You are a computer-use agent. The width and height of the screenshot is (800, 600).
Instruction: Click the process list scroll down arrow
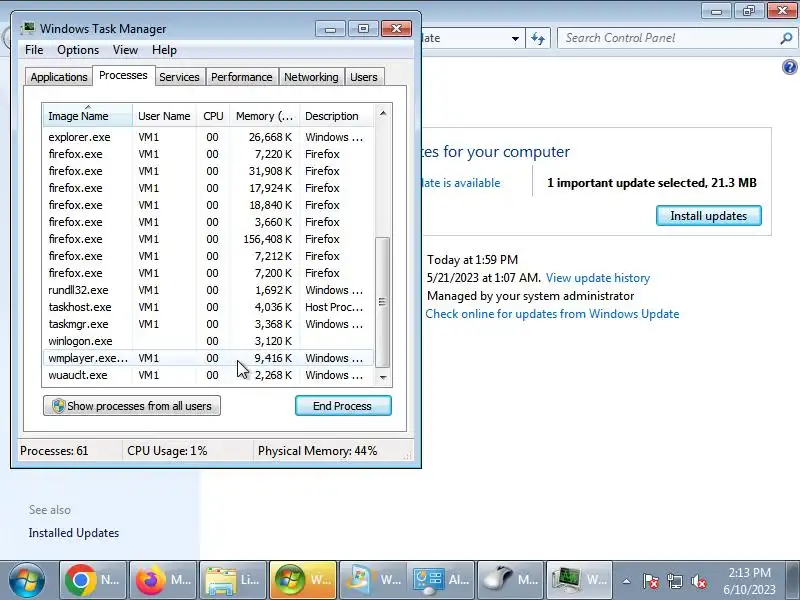point(383,378)
